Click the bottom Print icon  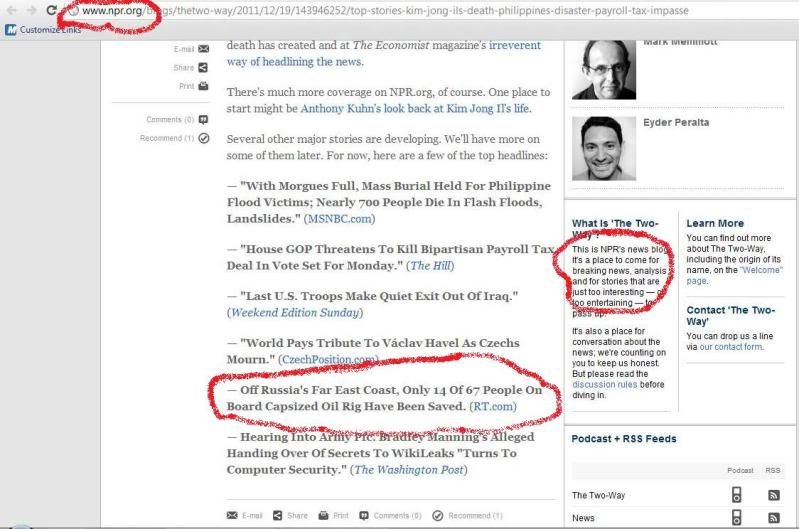(323, 515)
